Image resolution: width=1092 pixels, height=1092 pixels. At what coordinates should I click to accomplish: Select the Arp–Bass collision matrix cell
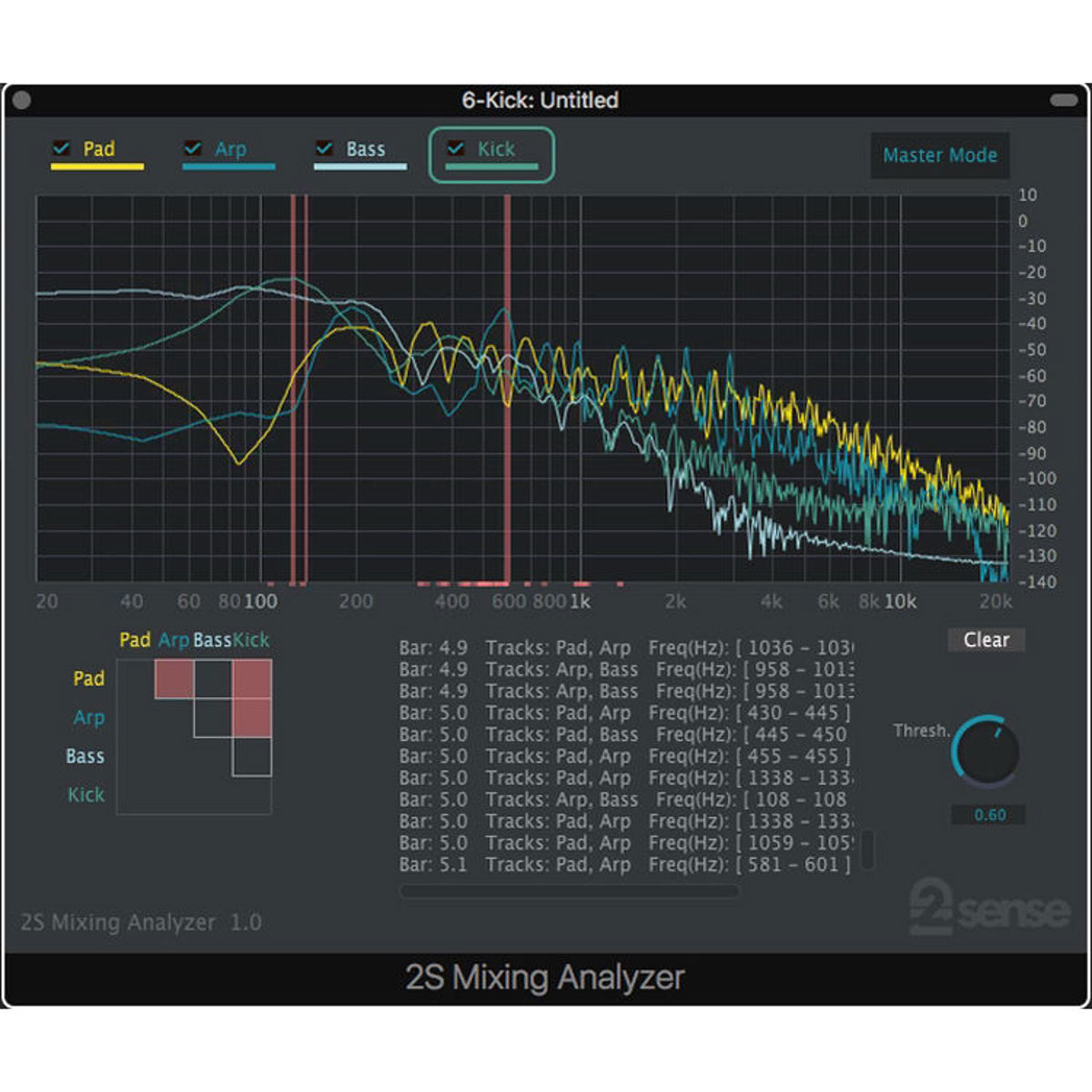click(213, 718)
